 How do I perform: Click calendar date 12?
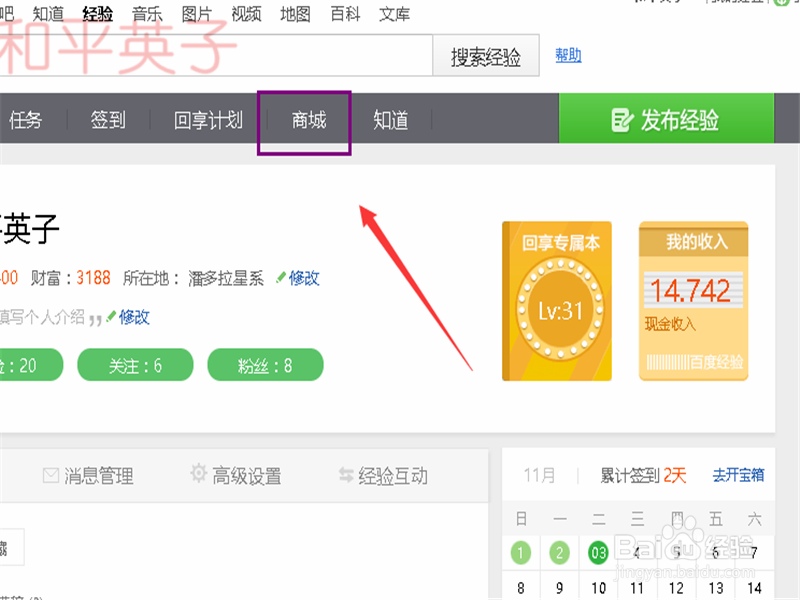[x=677, y=588]
